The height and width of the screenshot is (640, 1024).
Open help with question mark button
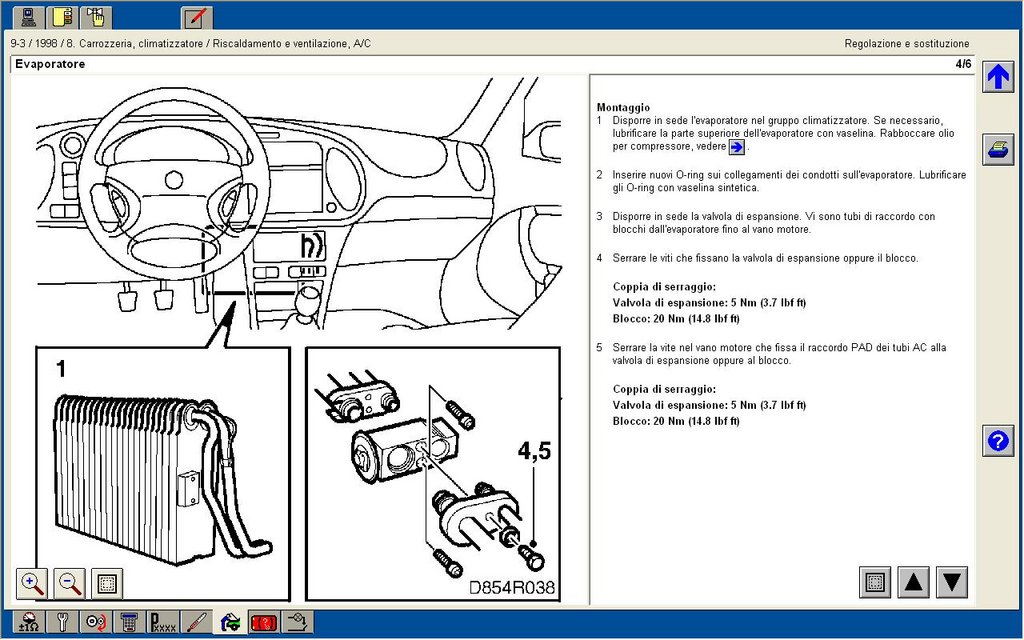pos(998,441)
